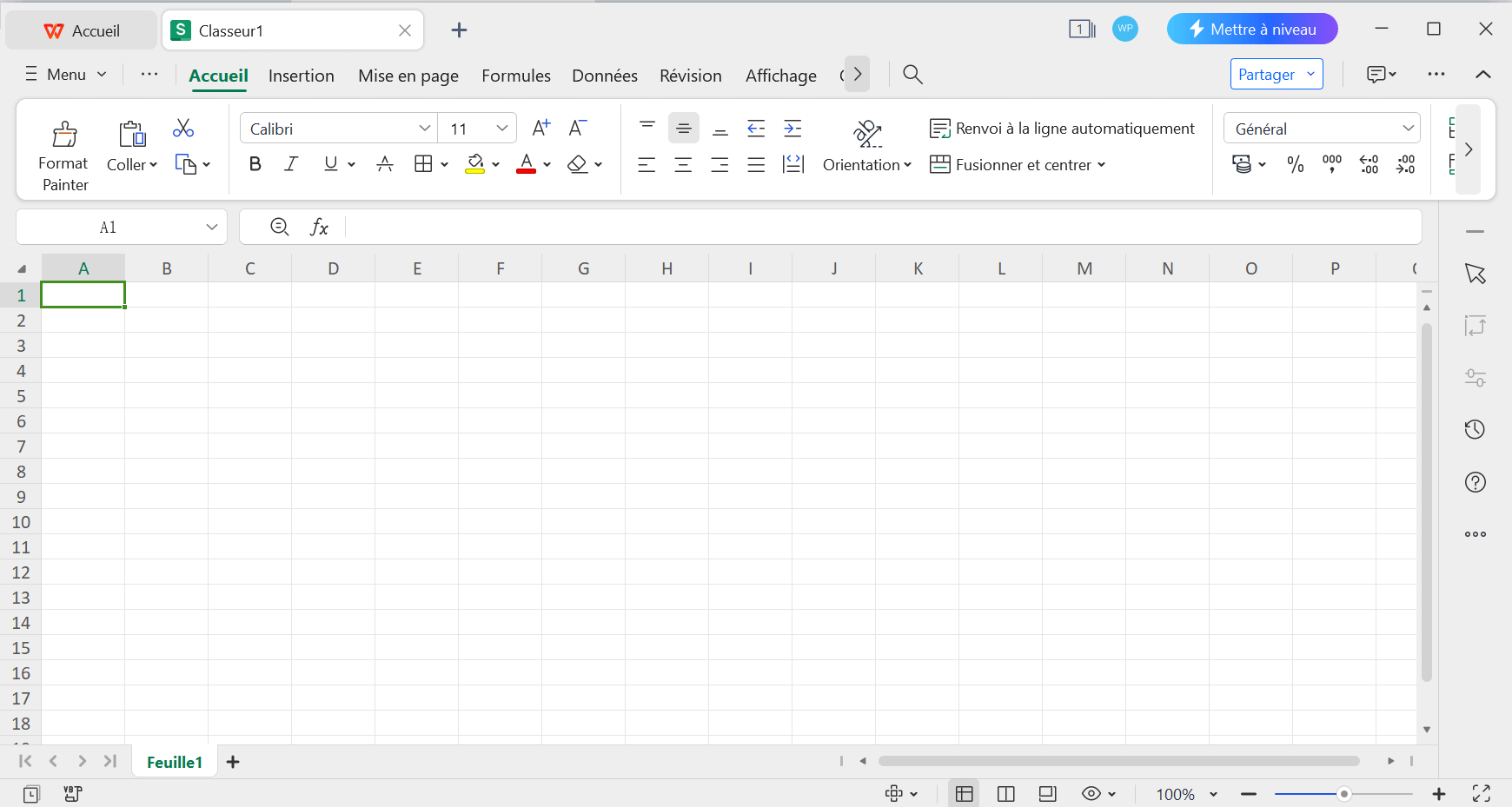The width and height of the screenshot is (1512, 807).
Task: Click the Mettre à niveau button
Action: [x=1251, y=30]
